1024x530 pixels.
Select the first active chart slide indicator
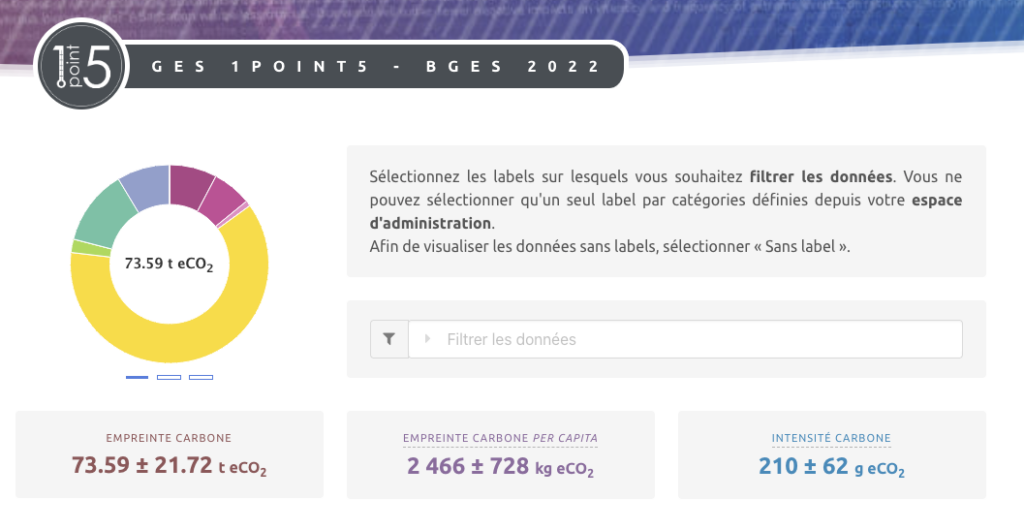(x=137, y=377)
